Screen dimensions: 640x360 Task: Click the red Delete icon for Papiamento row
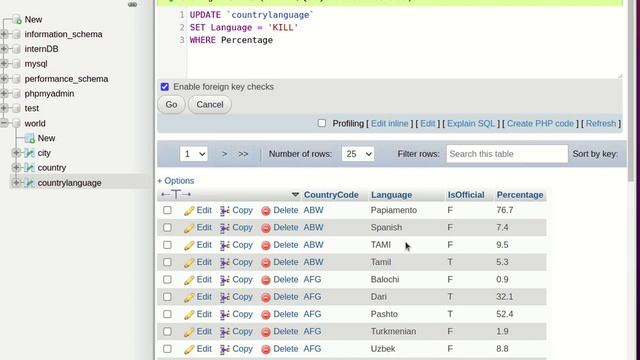266,211
